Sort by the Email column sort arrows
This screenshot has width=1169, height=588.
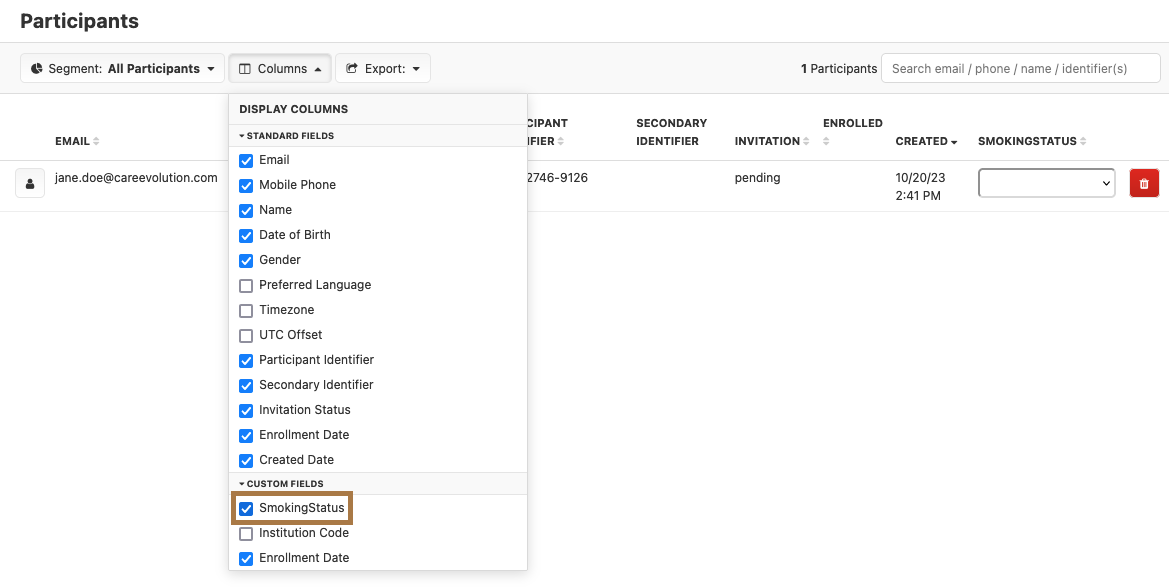[97, 142]
